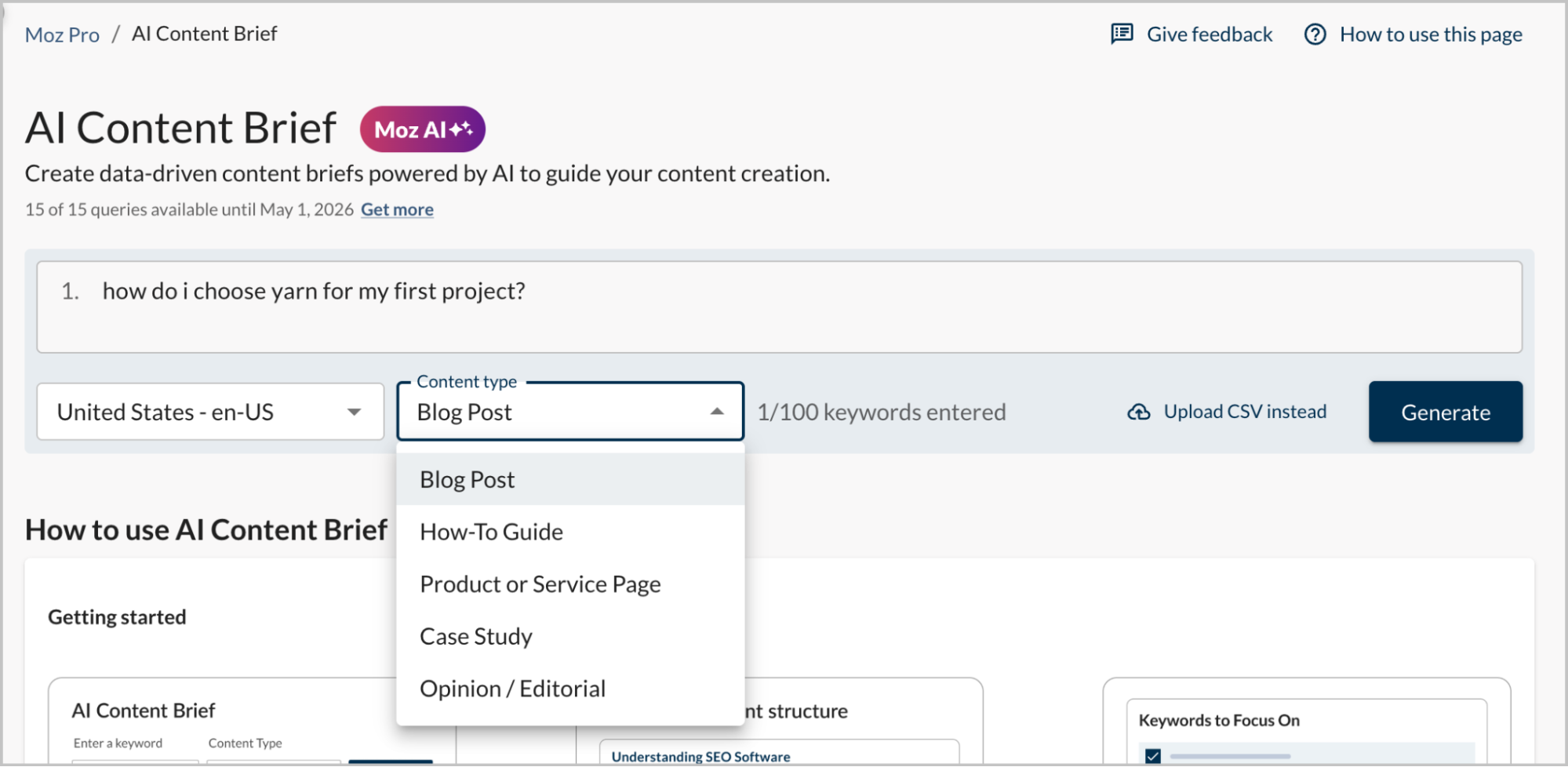Click the 'Keywords to Focus On' card title
The height and width of the screenshot is (767, 1568).
pos(1218,720)
